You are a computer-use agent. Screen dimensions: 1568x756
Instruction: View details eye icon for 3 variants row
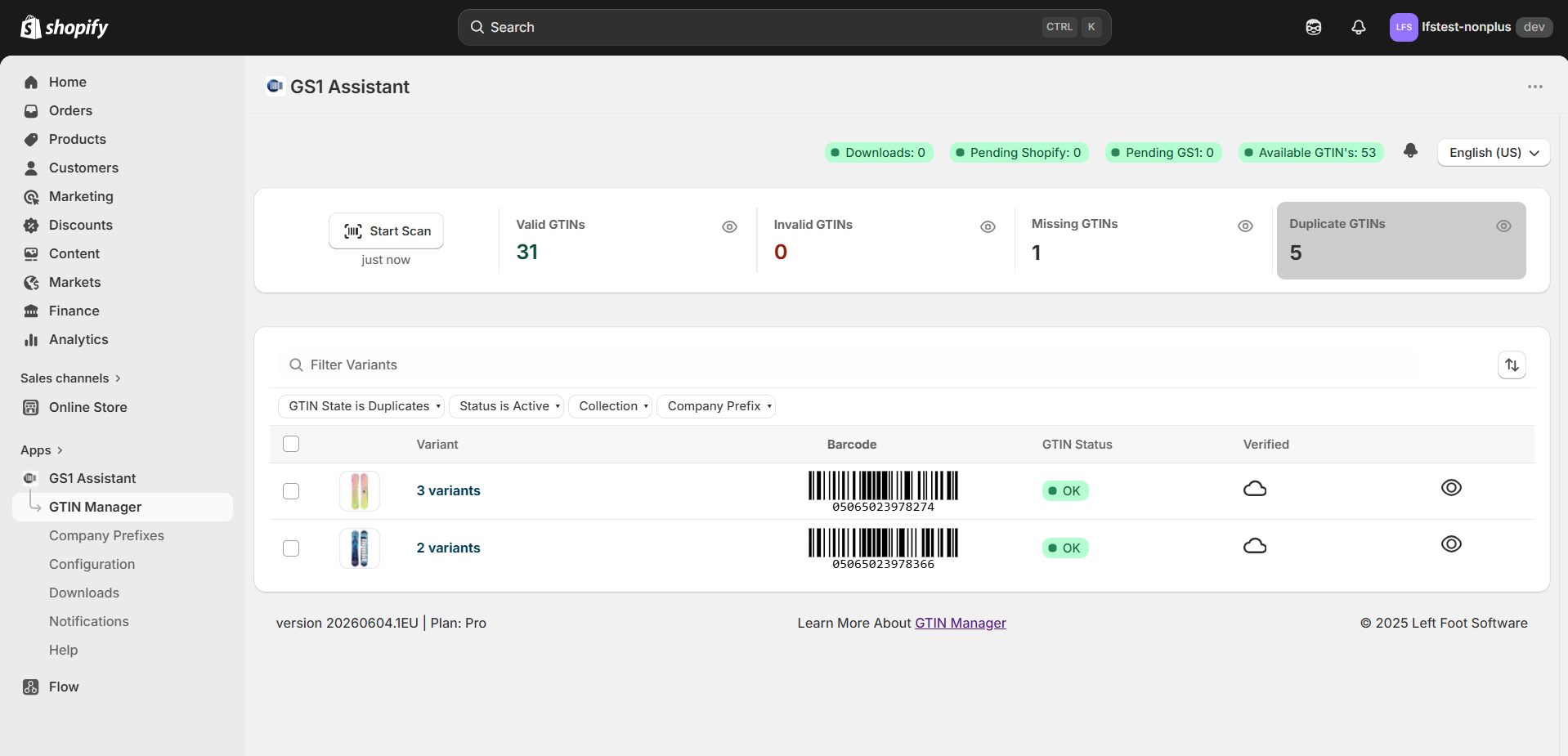coord(1451,488)
